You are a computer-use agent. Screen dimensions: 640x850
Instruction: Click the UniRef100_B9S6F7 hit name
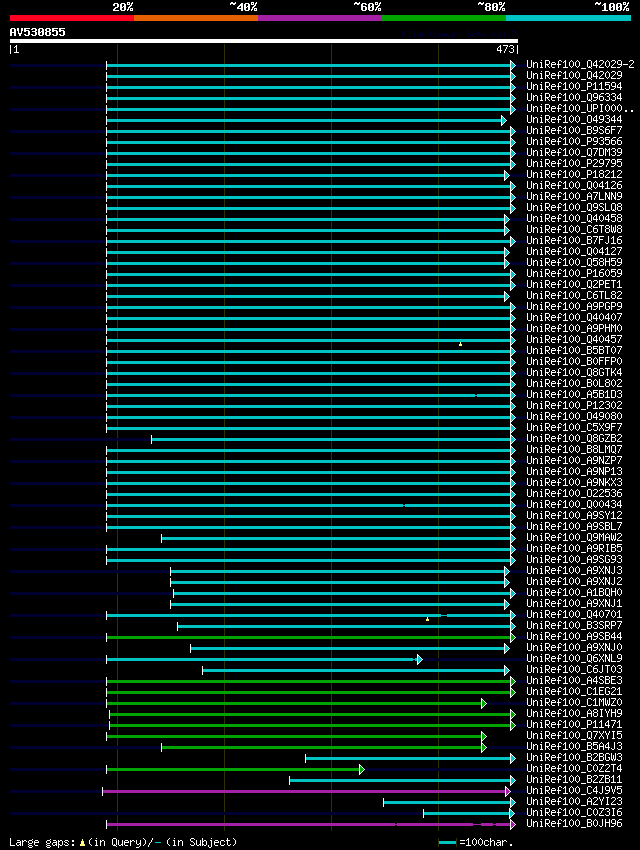click(574, 130)
